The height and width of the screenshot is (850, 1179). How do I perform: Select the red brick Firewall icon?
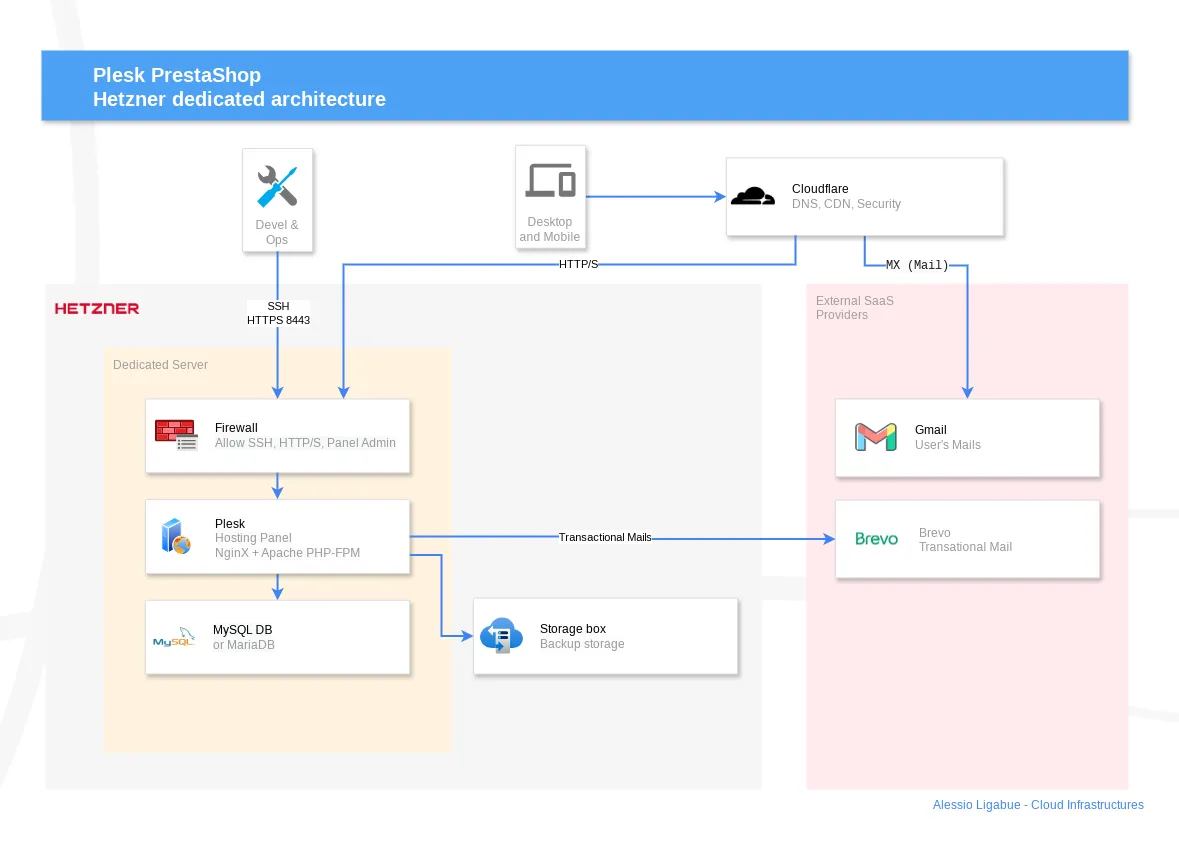click(176, 435)
